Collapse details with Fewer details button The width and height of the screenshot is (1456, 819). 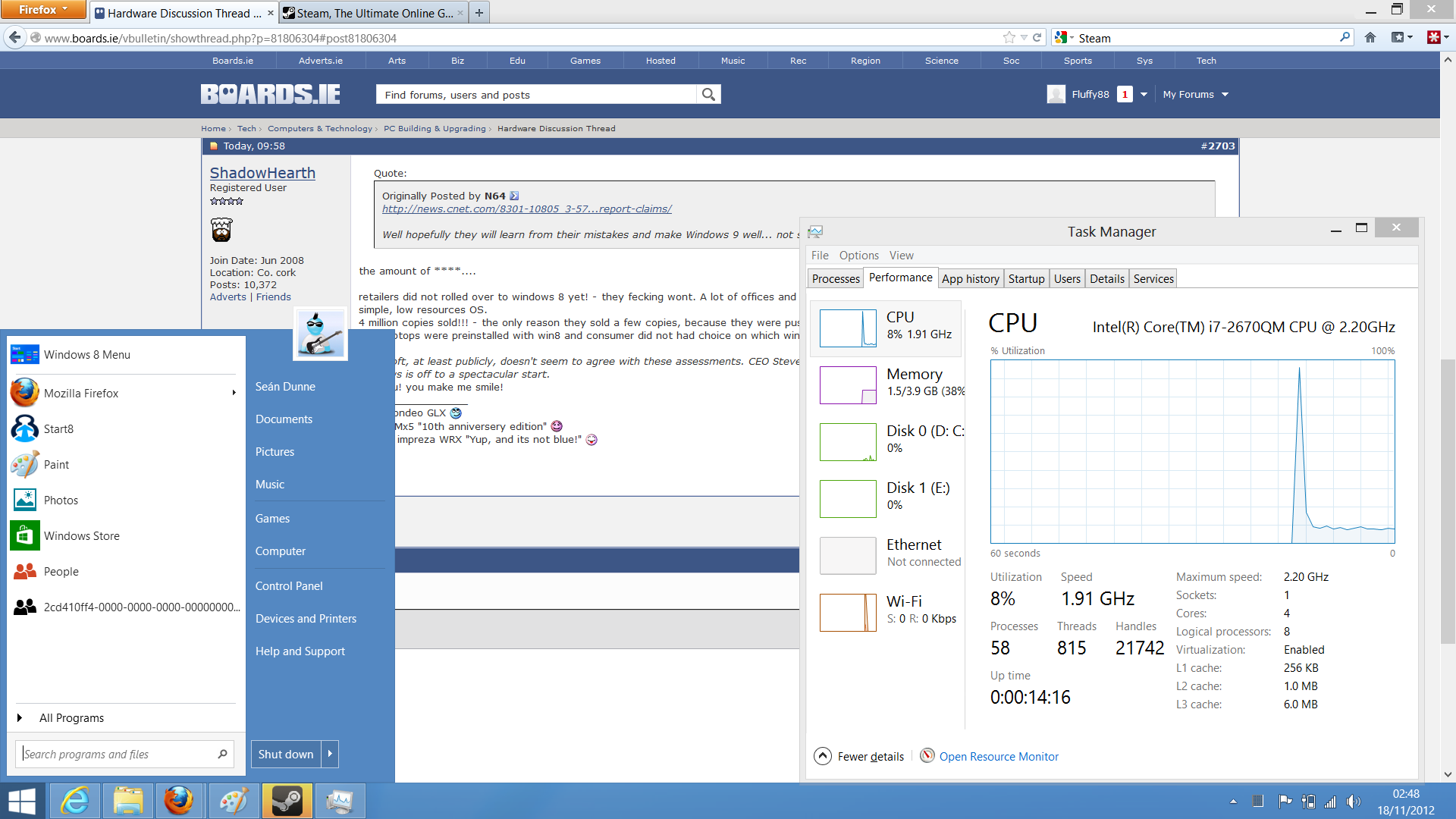click(x=859, y=756)
